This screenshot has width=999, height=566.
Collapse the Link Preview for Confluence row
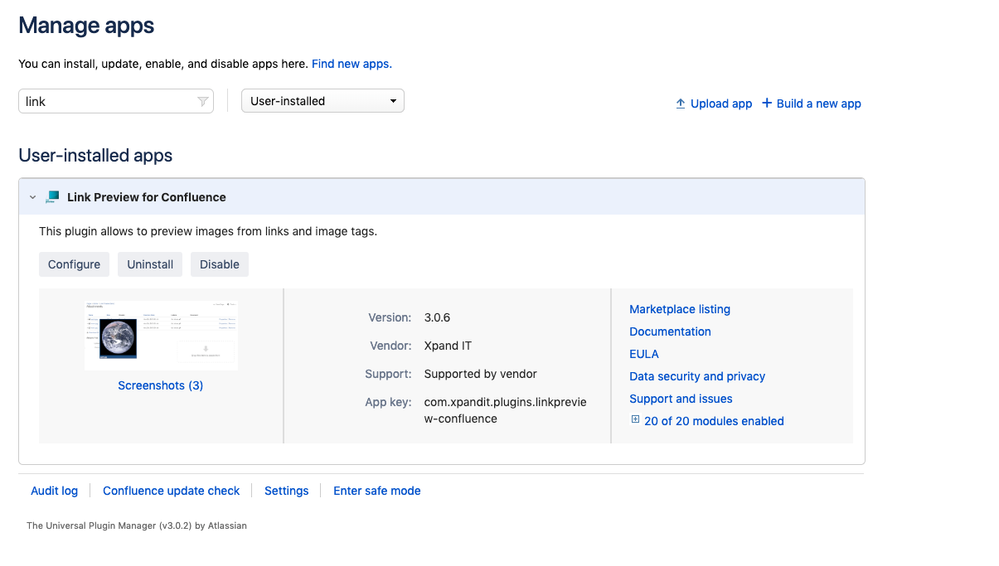point(33,198)
